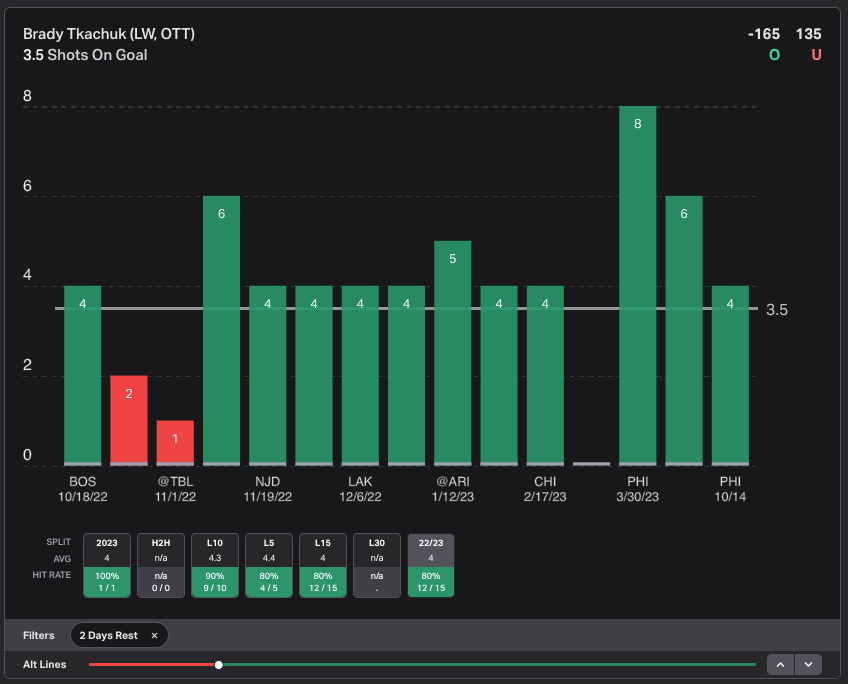Image resolution: width=848 pixels, height=684 pixels.
Task: Click the Alt Lines up arrow
Action: click(780, 664)
